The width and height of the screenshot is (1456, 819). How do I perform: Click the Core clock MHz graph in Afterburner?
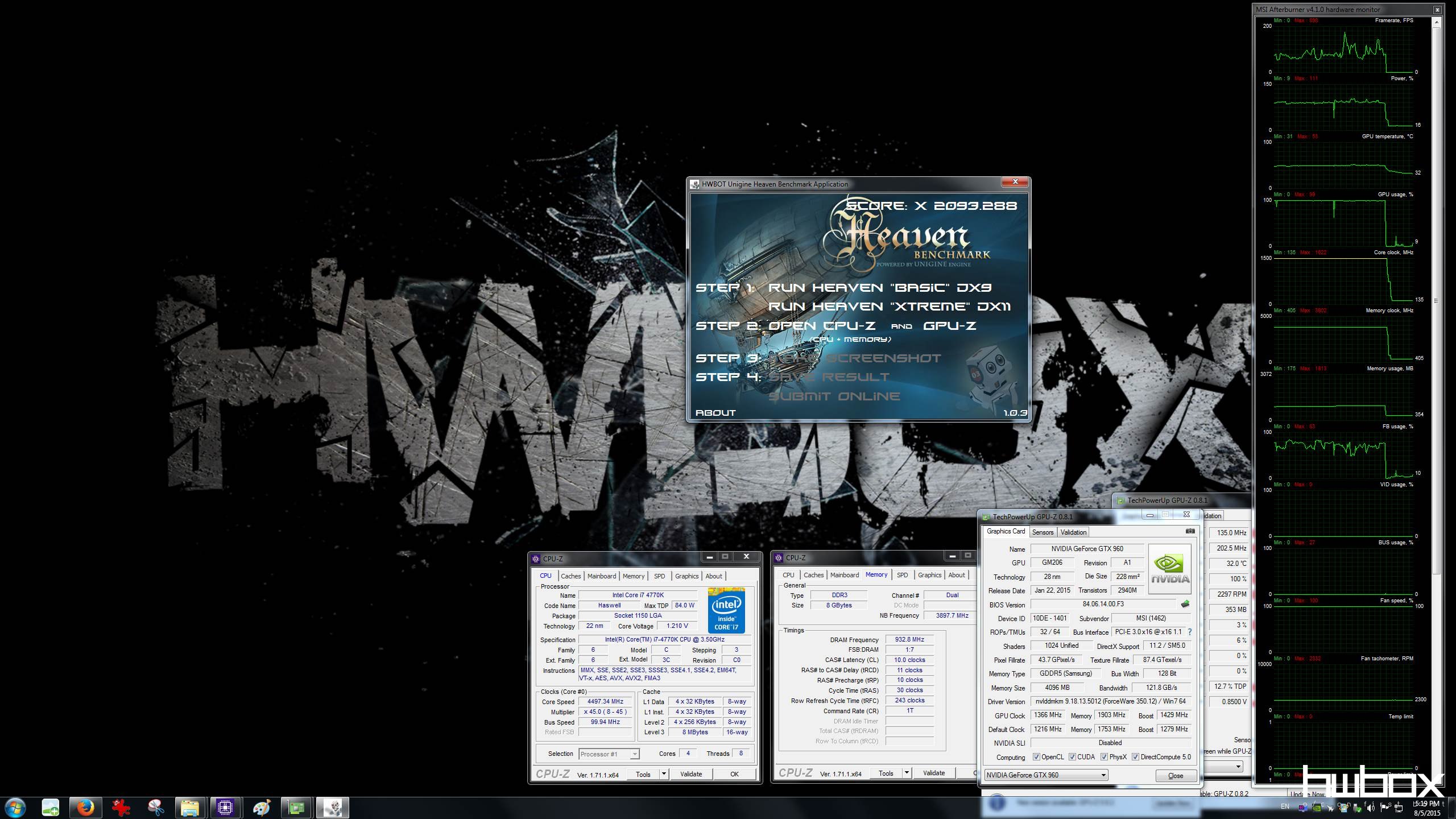pyautogui.click(x=1343, y=281)
